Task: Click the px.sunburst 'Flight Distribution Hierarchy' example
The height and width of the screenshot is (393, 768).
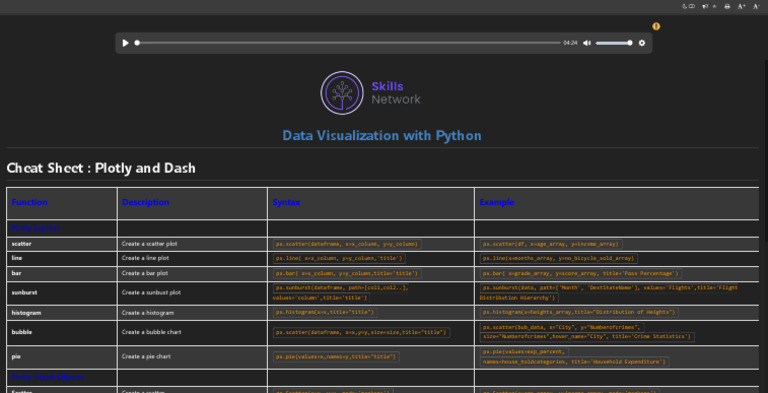Action: click(x=609, y=293)
